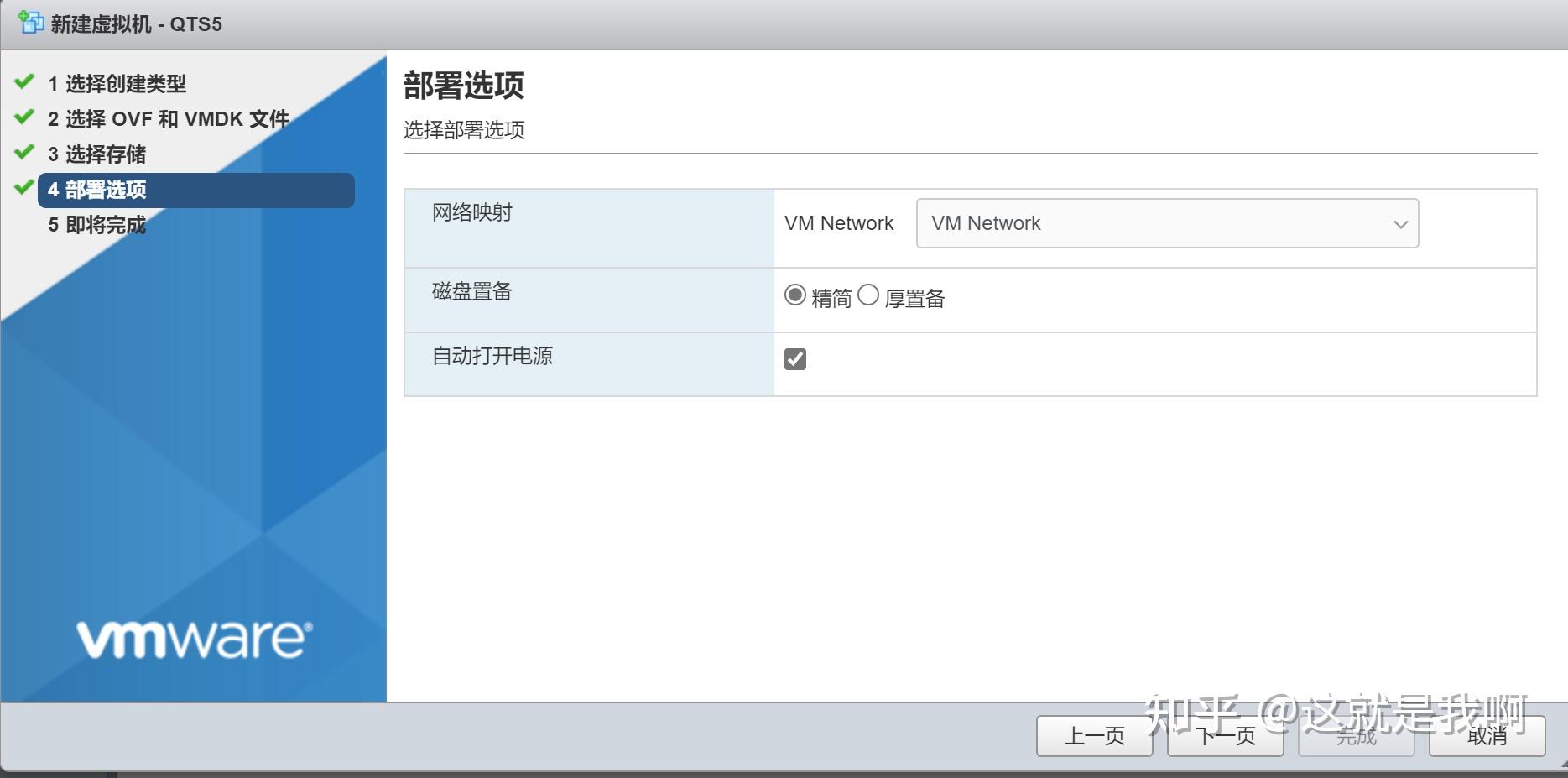Click 下一页 next page button
This screenshot has height=778, width=1568.
tap(1225, 736)
